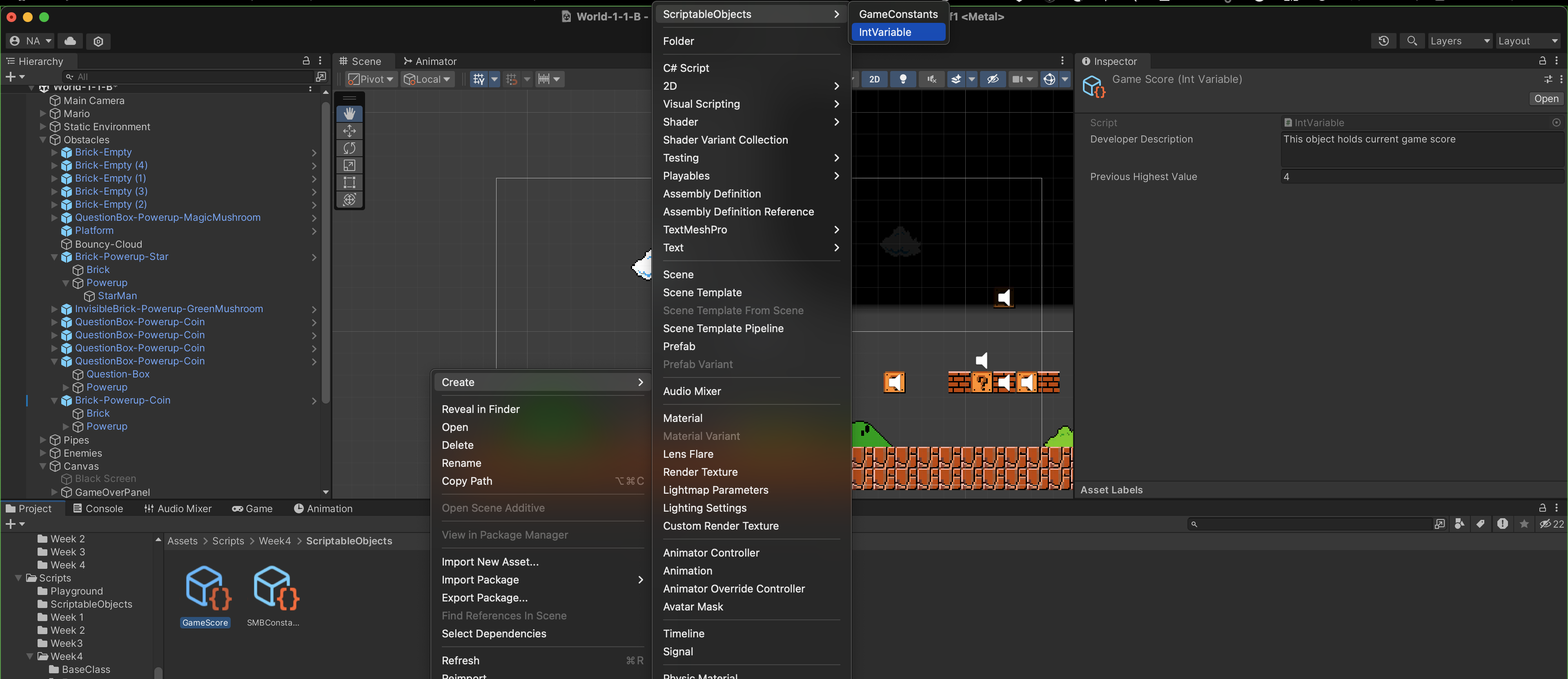Click Project search by type icon
Screen dimensions: 1568x679
1460,524
